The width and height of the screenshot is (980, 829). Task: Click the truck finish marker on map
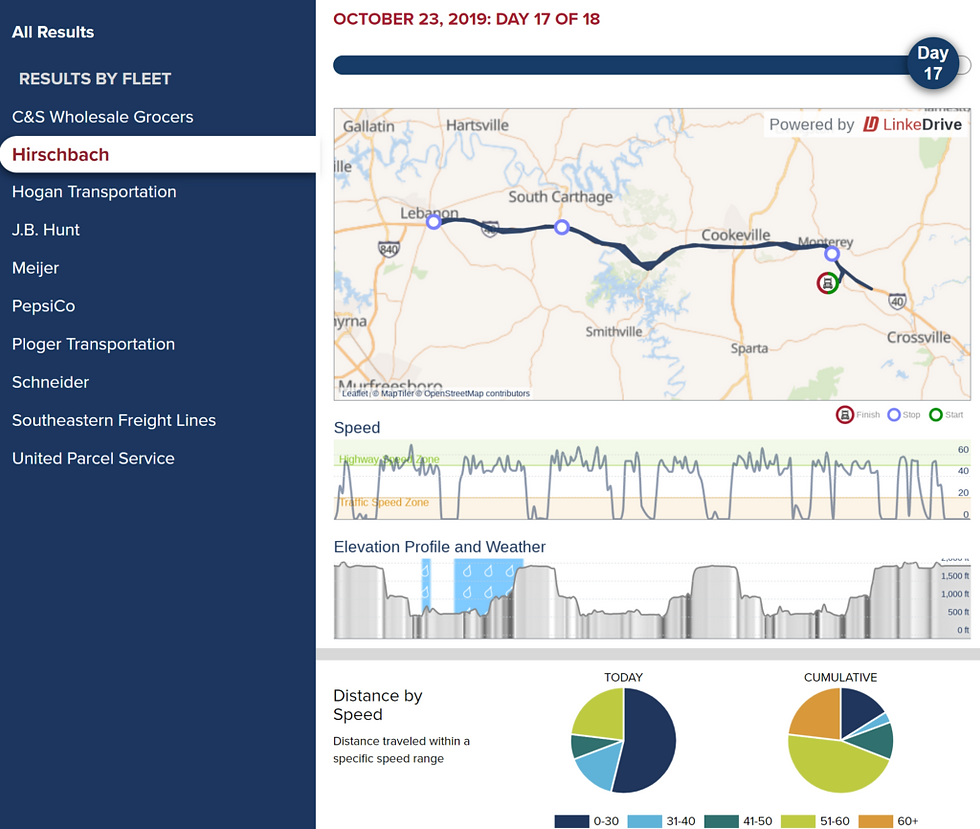[x=828, y=283]
